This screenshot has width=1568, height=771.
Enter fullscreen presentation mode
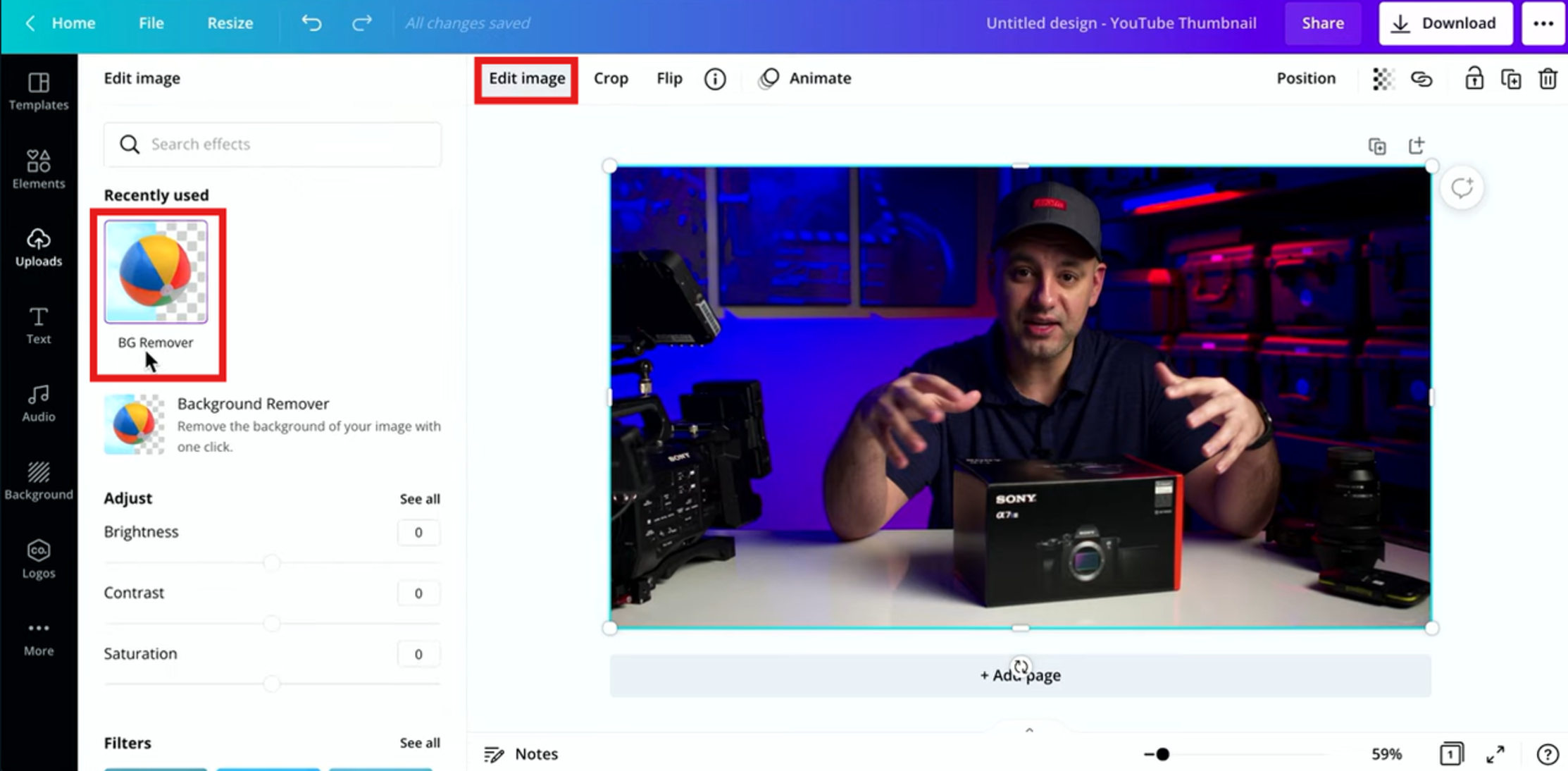tap(1495, 754)
